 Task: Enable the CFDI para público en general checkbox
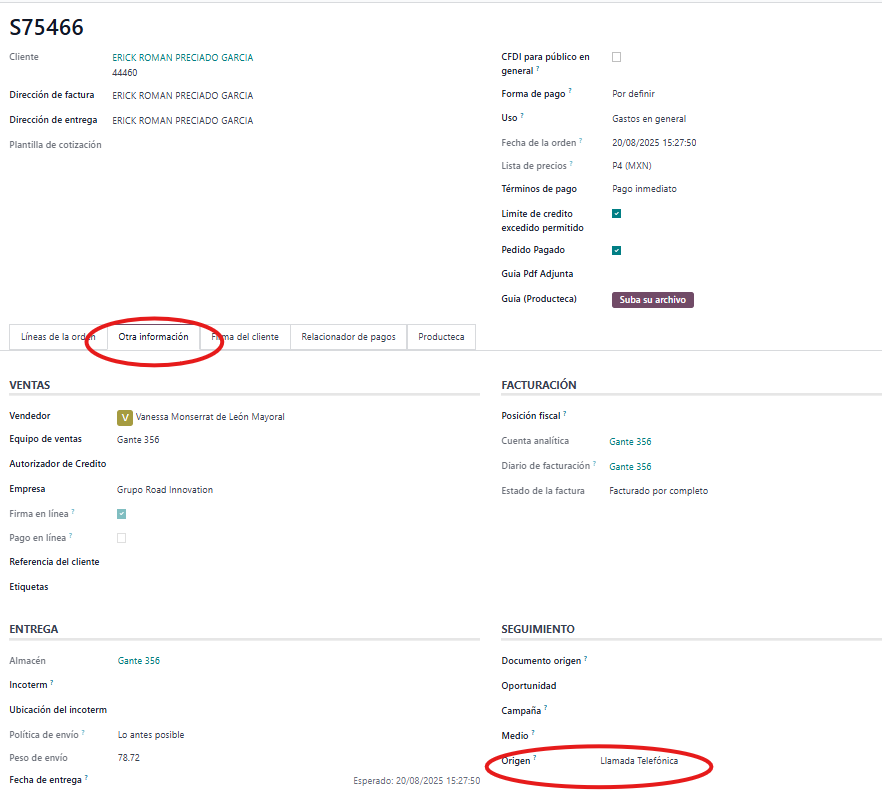616,57
